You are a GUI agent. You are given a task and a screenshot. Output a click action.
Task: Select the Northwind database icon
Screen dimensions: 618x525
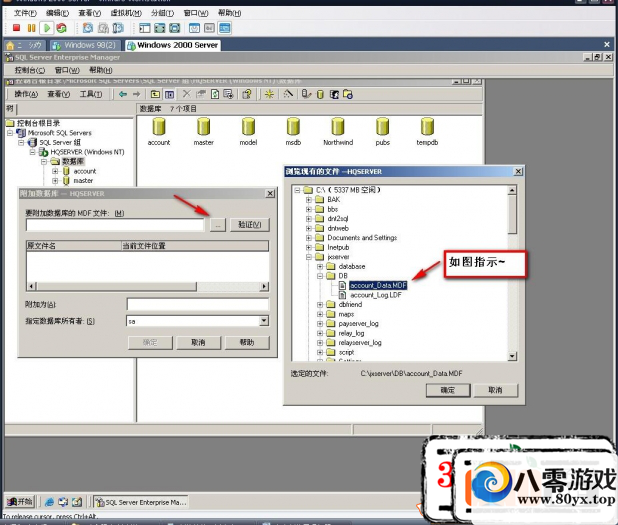point(338,132)
